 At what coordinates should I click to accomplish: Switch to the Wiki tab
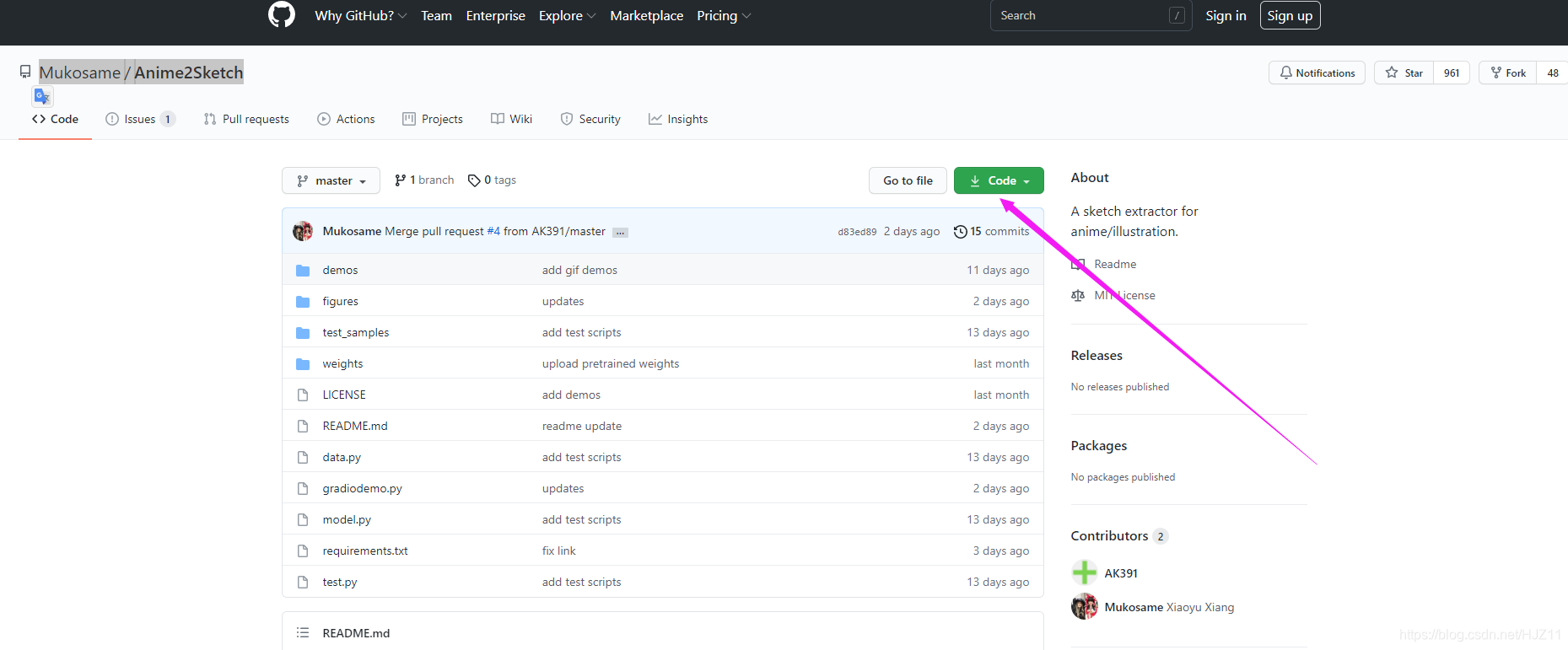click(511, 119)
